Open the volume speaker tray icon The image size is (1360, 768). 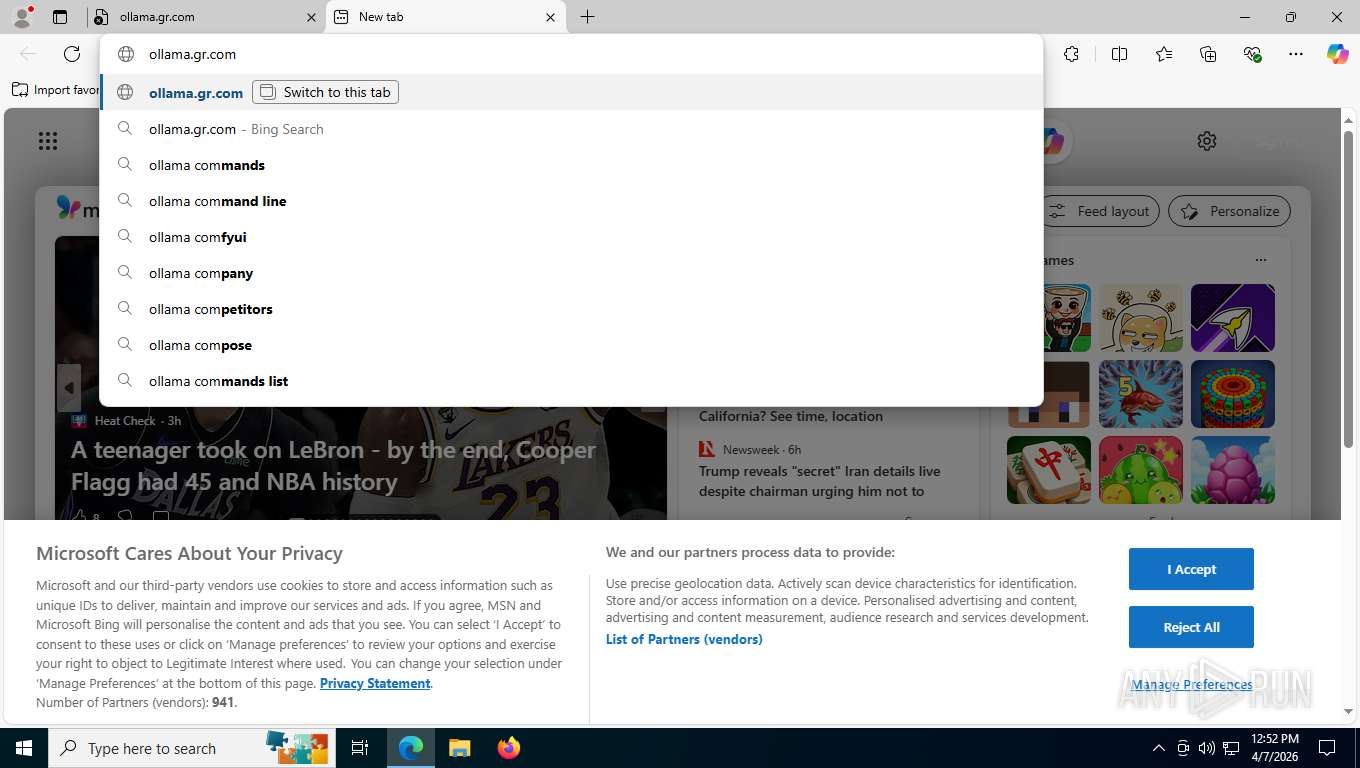(x=1207, y=748)
